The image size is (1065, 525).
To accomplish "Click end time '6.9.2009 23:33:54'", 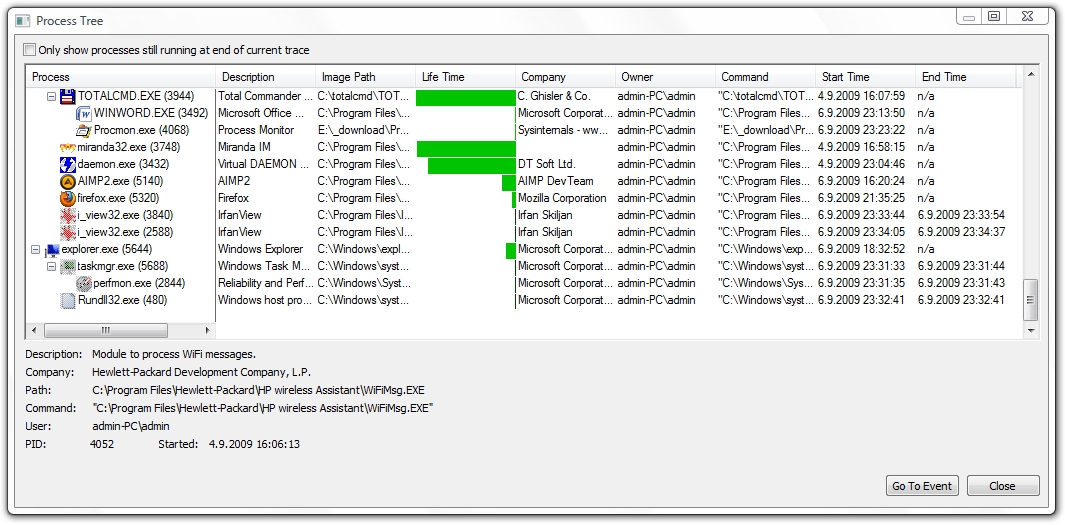I will pyautogui.click(x=961, y=215).
